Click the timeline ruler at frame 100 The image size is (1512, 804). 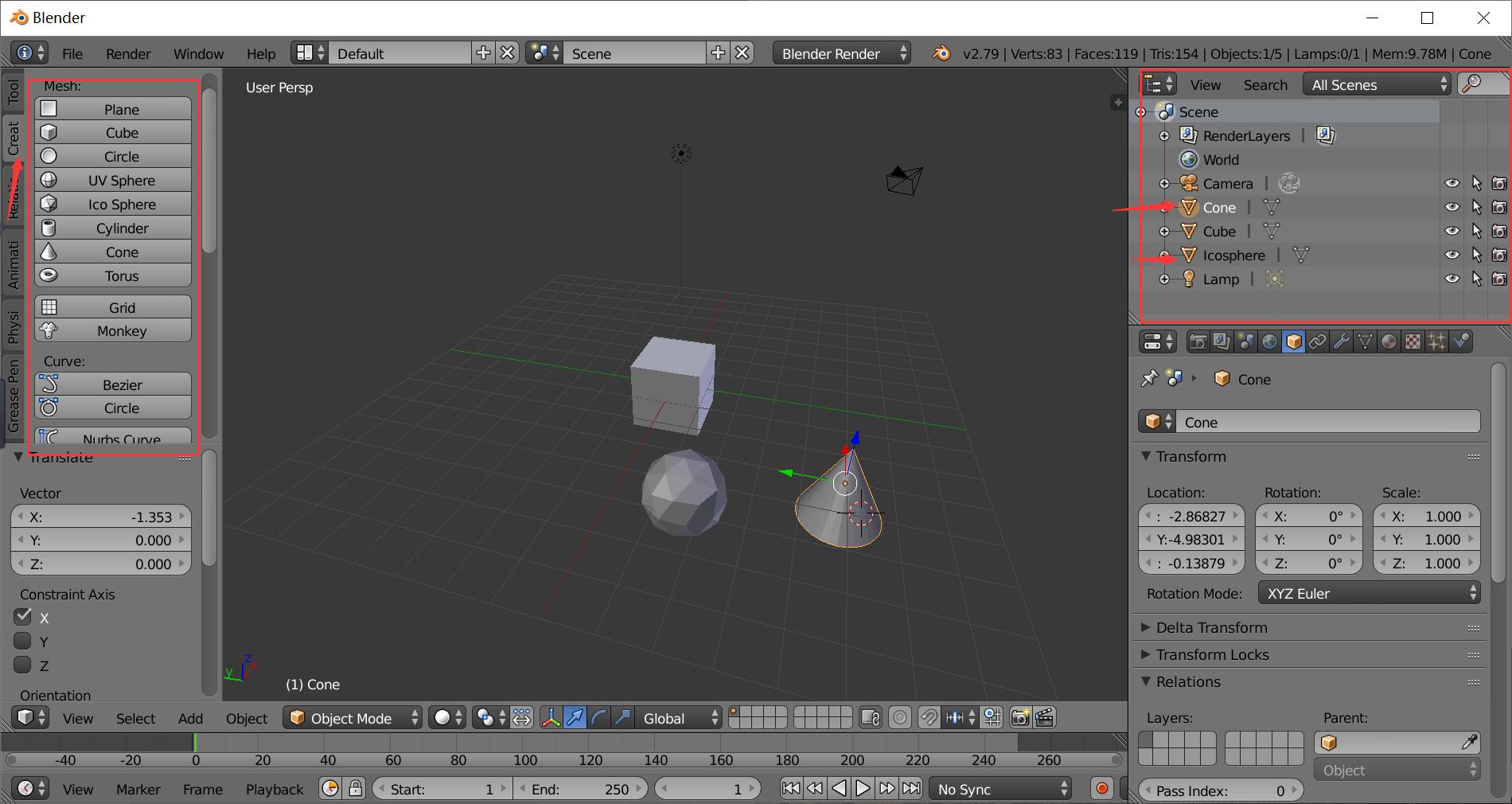[x=524, y=759]
